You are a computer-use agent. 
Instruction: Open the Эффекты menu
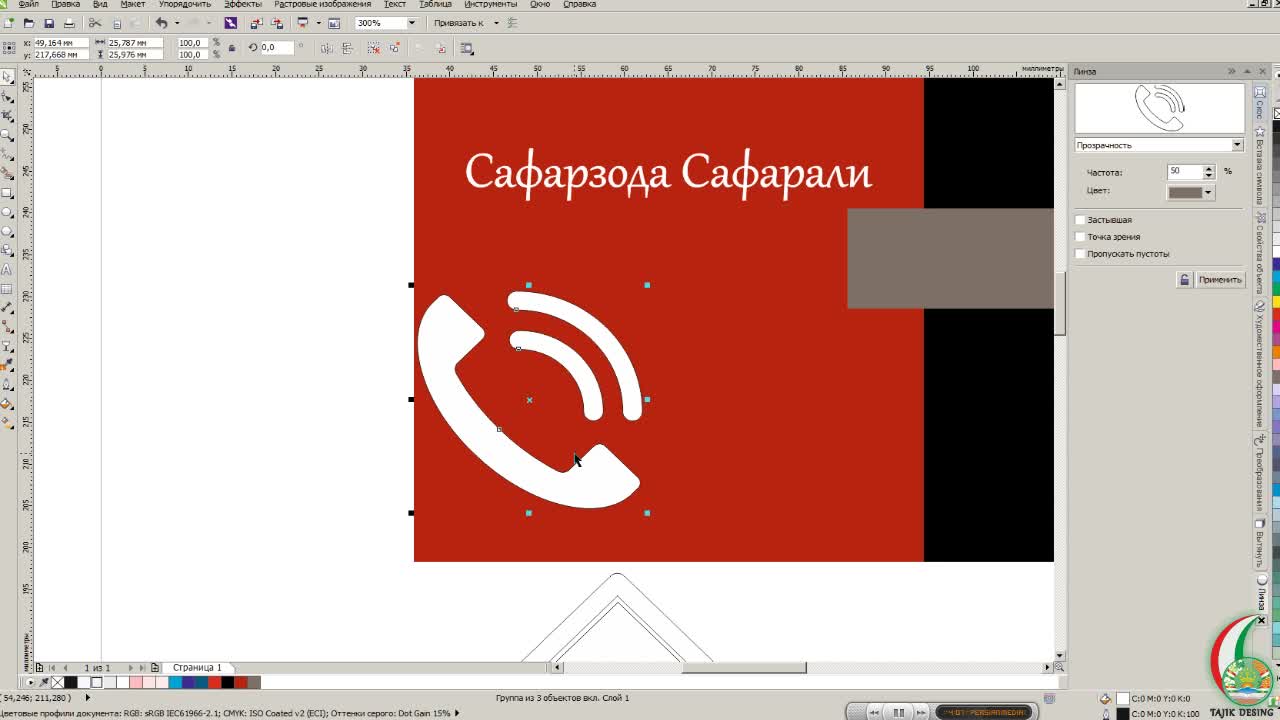(243, 4)
